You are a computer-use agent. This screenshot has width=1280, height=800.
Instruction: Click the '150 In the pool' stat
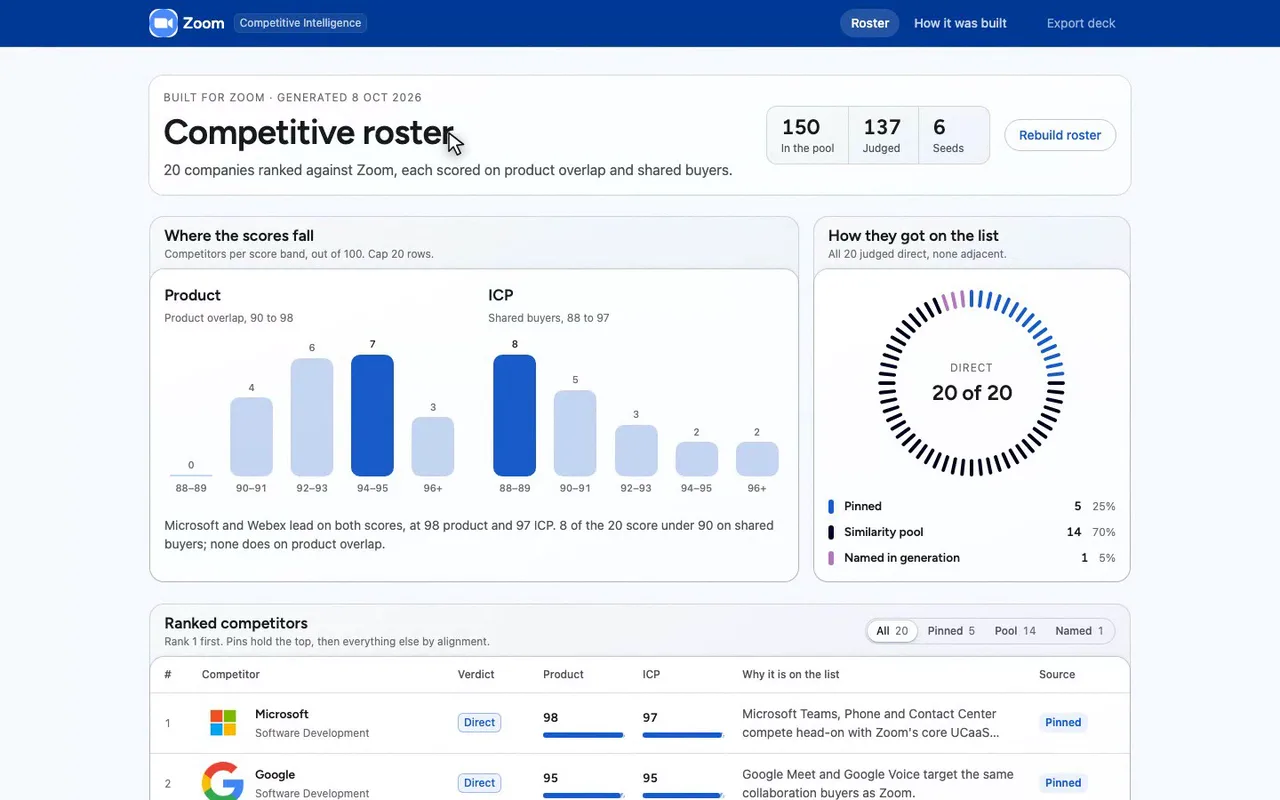coord(807,135)
